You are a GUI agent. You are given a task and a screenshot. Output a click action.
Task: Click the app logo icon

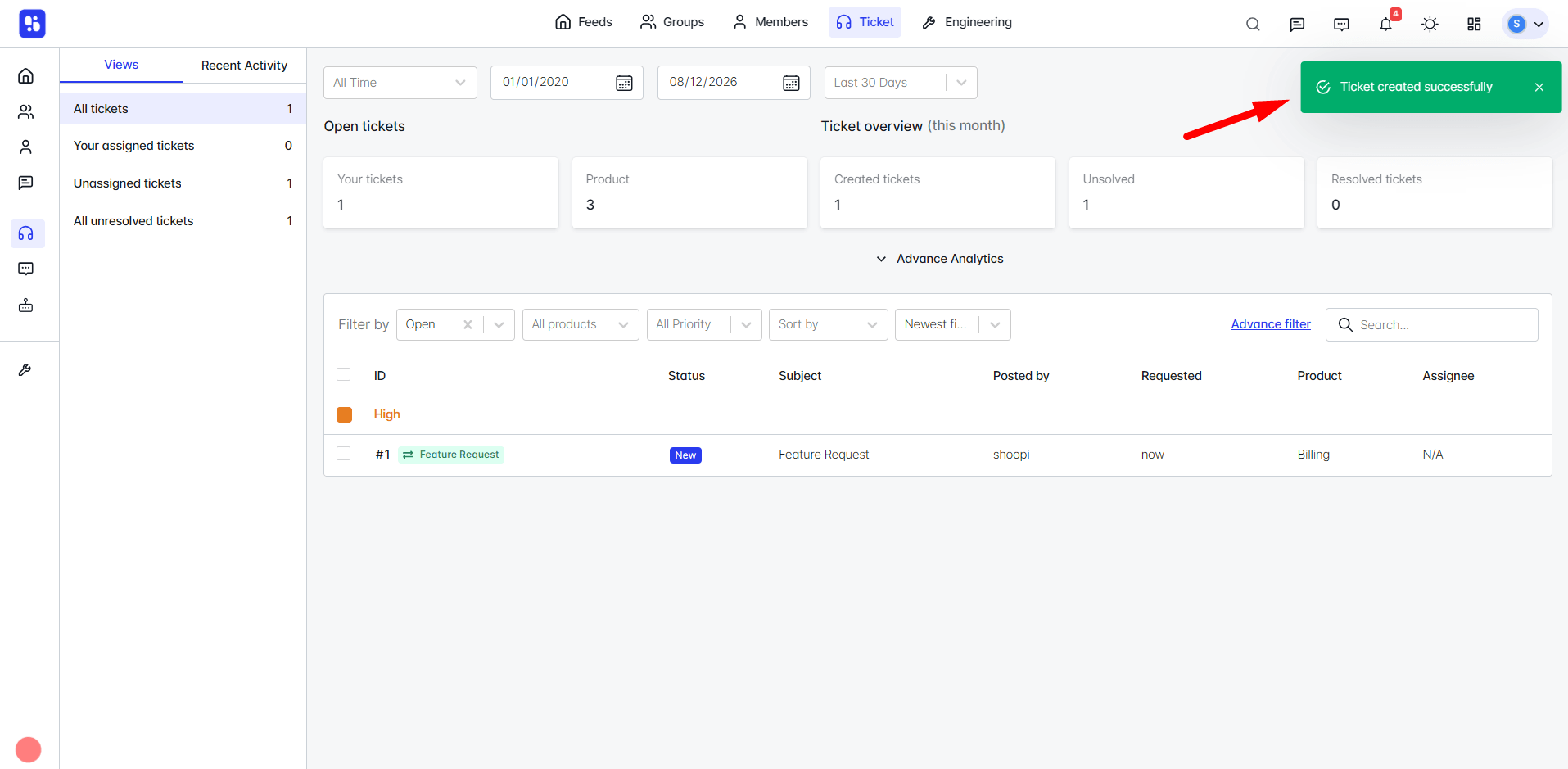(x=32, y=24)
